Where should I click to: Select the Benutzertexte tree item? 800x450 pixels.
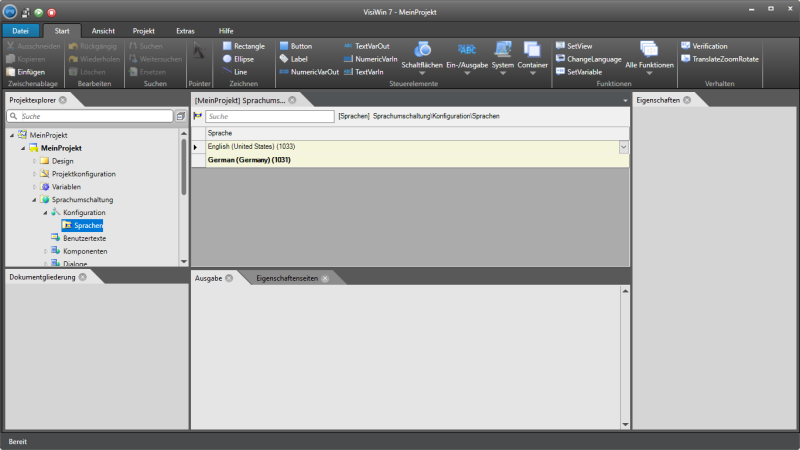coord(79,238)
